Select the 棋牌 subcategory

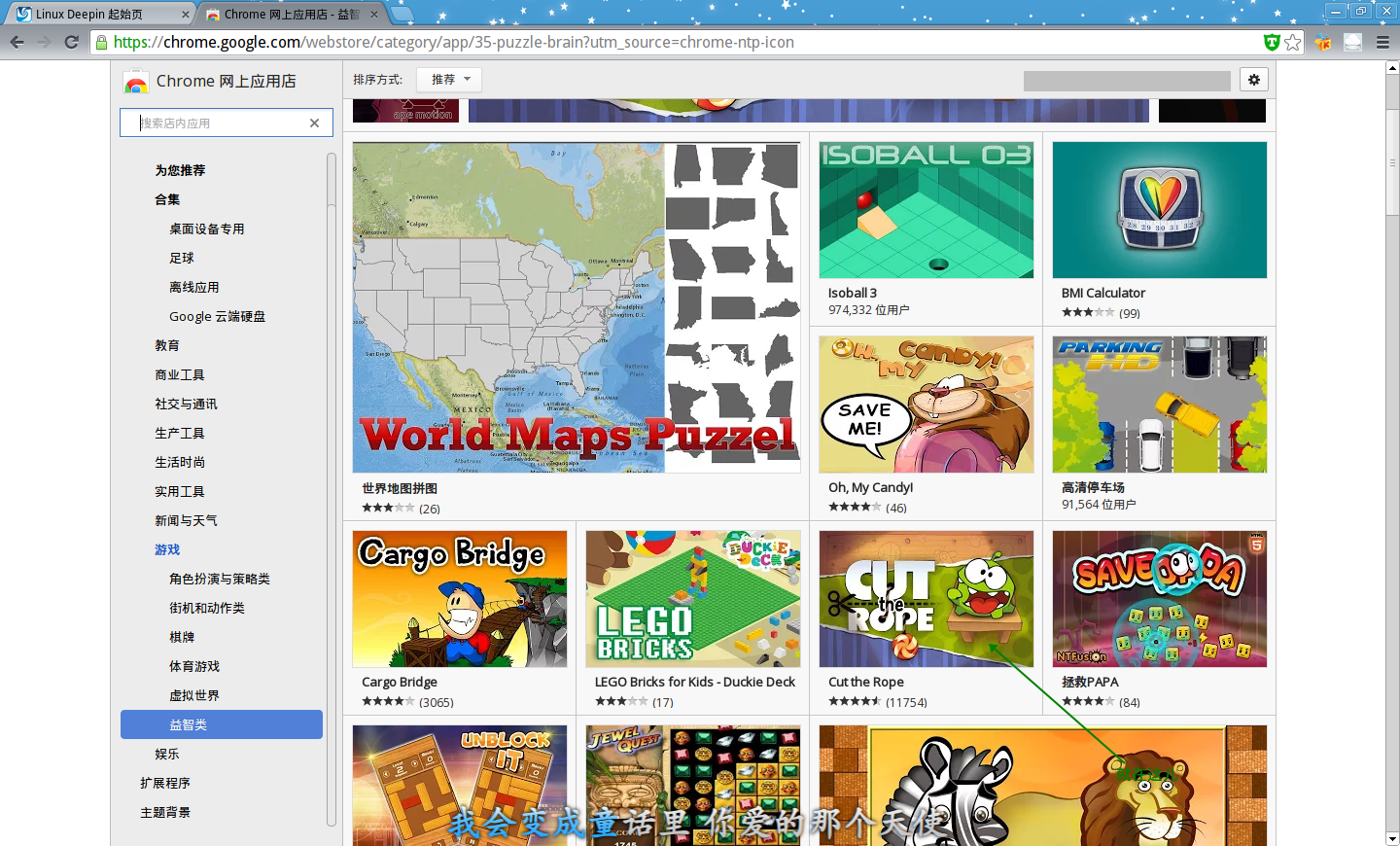[x=182, y=637]
